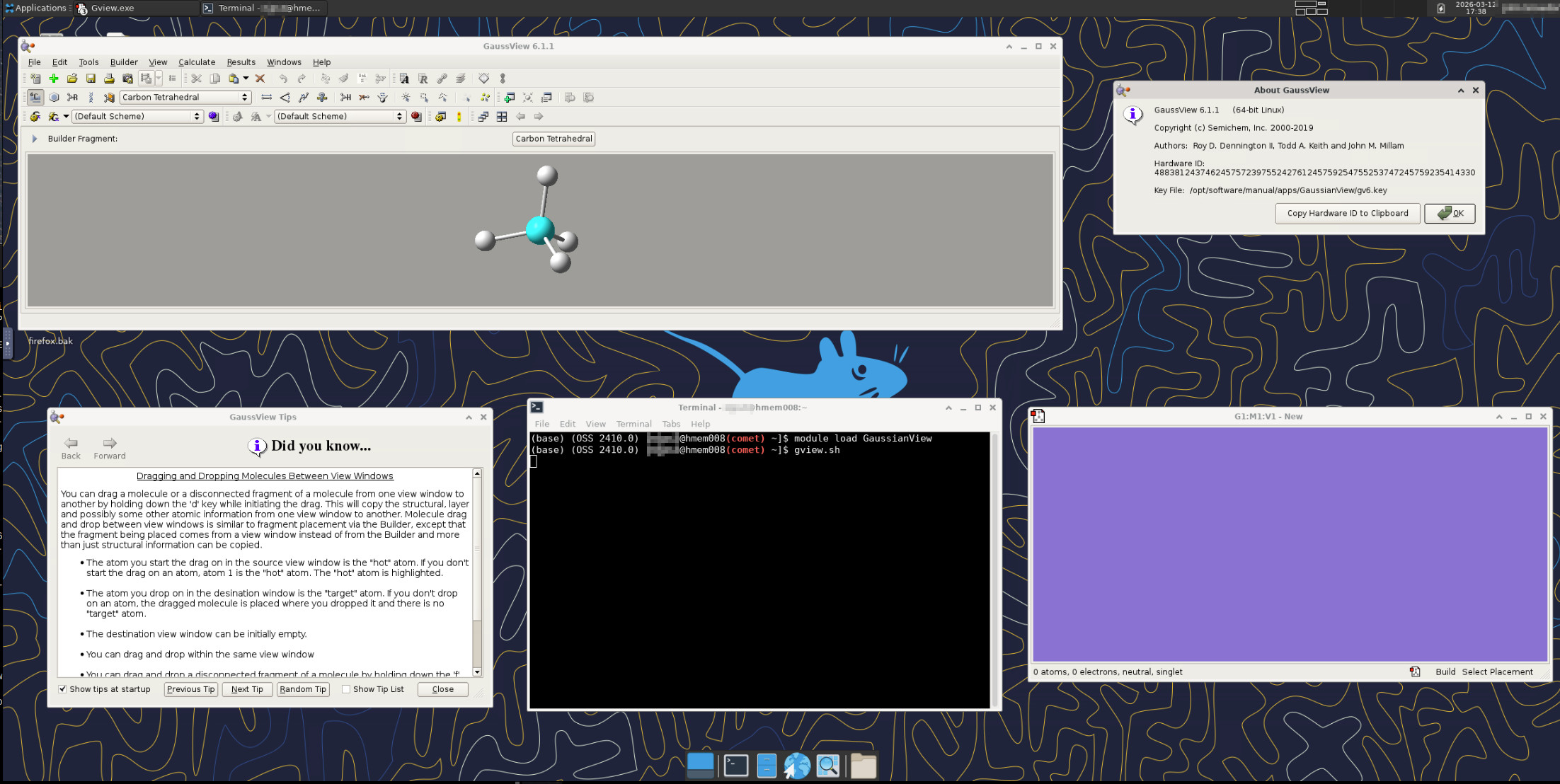Print using the printer toolbar icon
This screenshot has height=784, width=1560.
[109, 79]
